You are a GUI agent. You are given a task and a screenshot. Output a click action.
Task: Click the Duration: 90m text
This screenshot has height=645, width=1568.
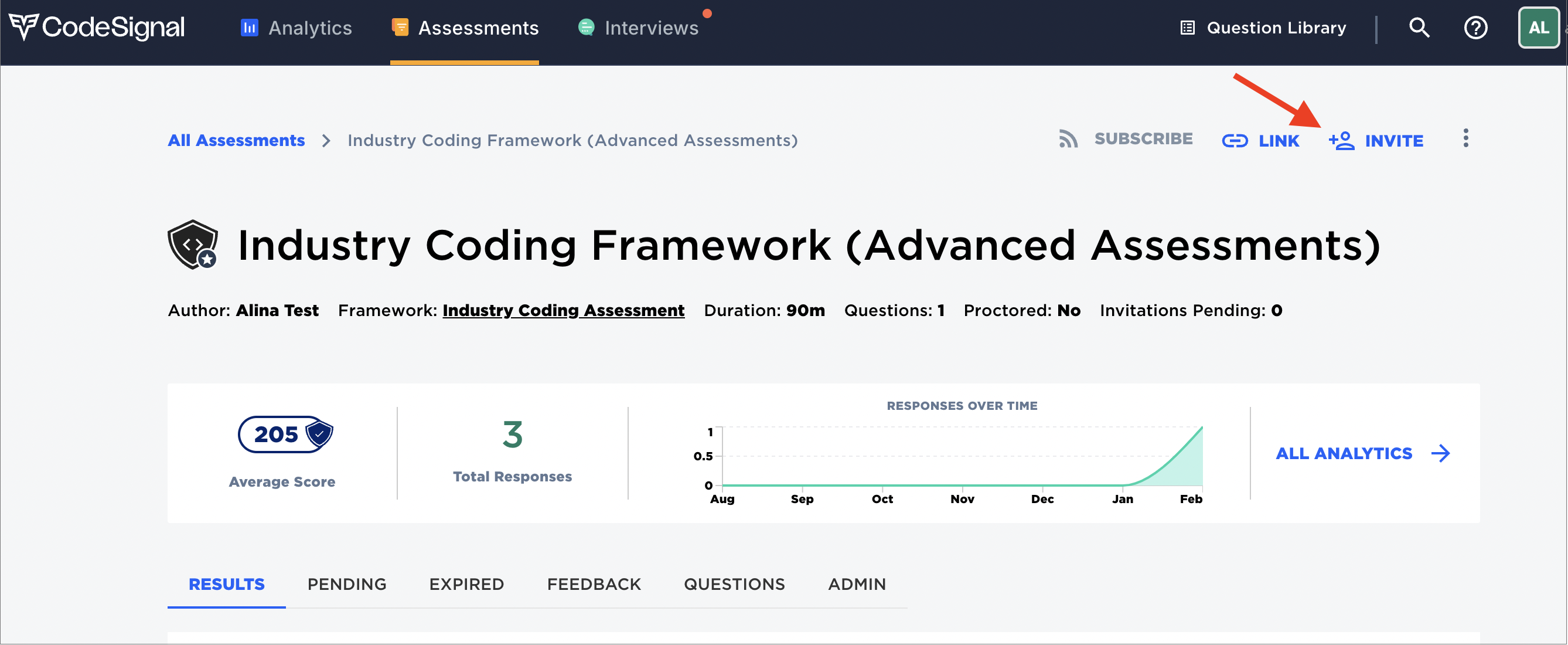(x=765, y=311)
